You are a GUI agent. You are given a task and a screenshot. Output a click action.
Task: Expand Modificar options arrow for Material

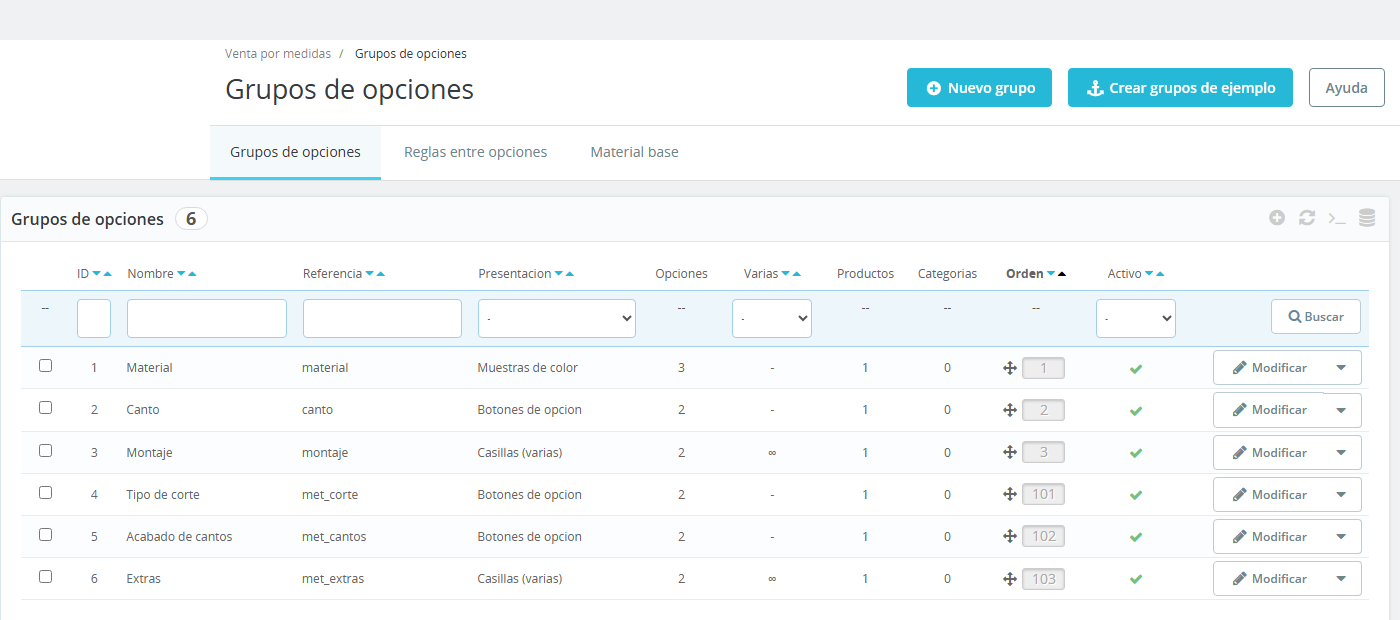pyautogui.click(x=1341, y=368)
